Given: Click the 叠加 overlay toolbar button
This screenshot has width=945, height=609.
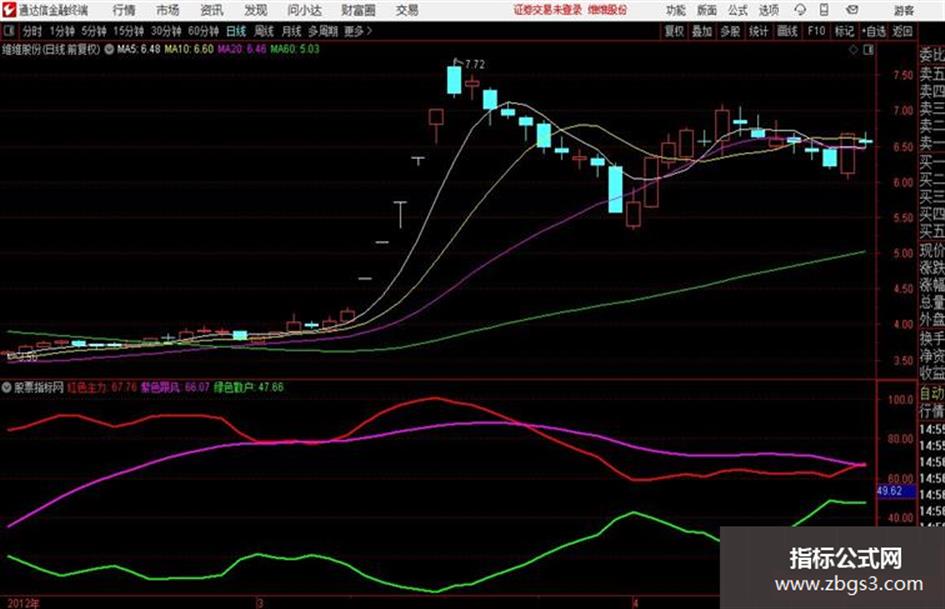Looking at the screenshot, I should pos(702,31).
